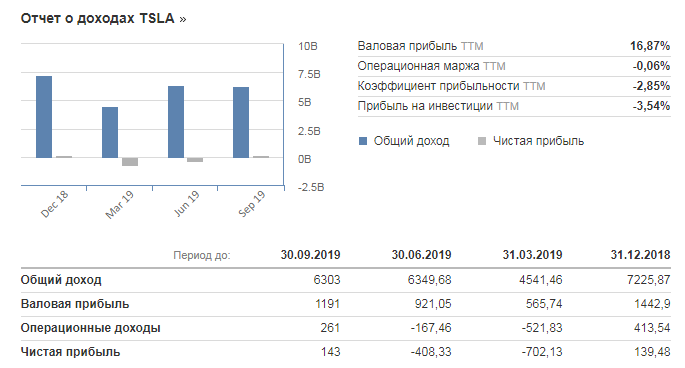Select the Mar 19 blue revenue bar

point(110,132)
